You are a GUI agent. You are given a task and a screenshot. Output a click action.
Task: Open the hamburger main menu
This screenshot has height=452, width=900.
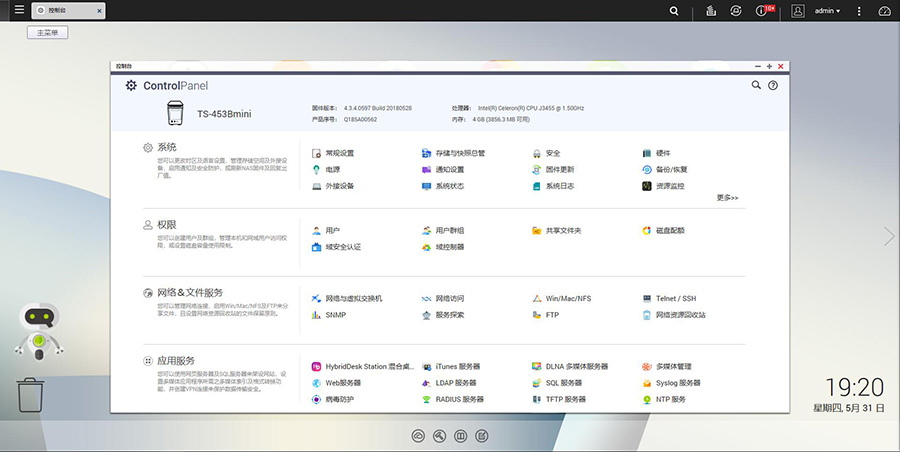(11, 11)
